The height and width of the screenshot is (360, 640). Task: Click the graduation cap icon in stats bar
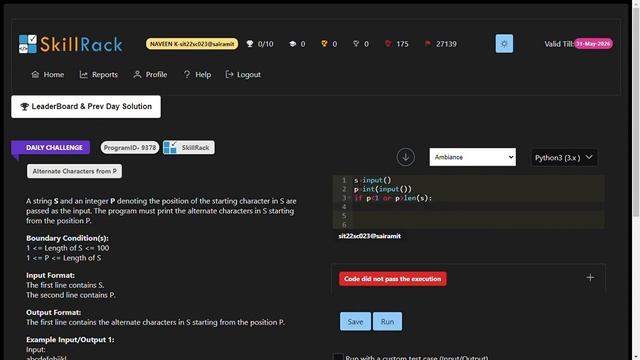tap(292, 44)
